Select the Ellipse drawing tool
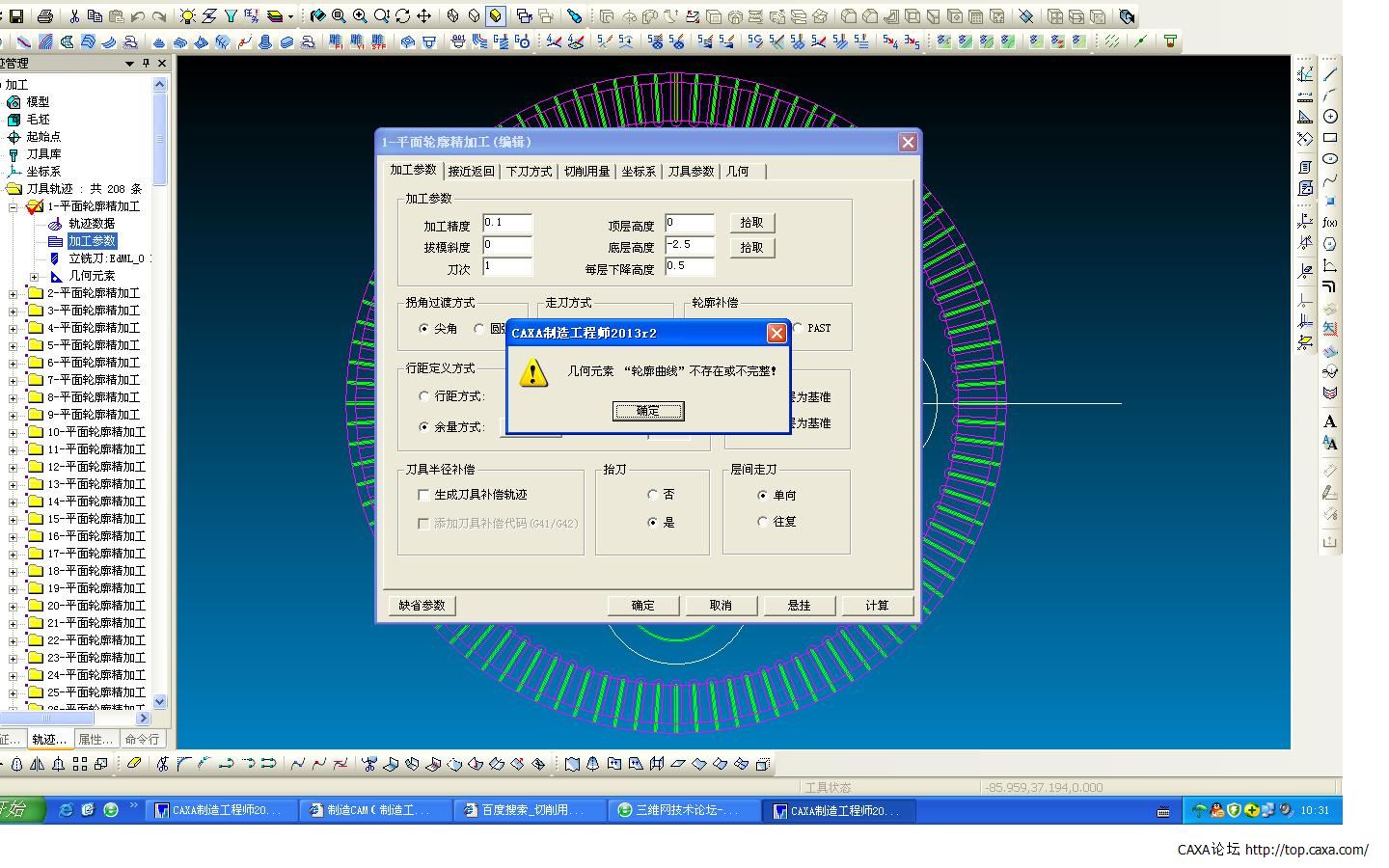The height and width of the screenshot is (868, 1389). [x=1330, y=159]
